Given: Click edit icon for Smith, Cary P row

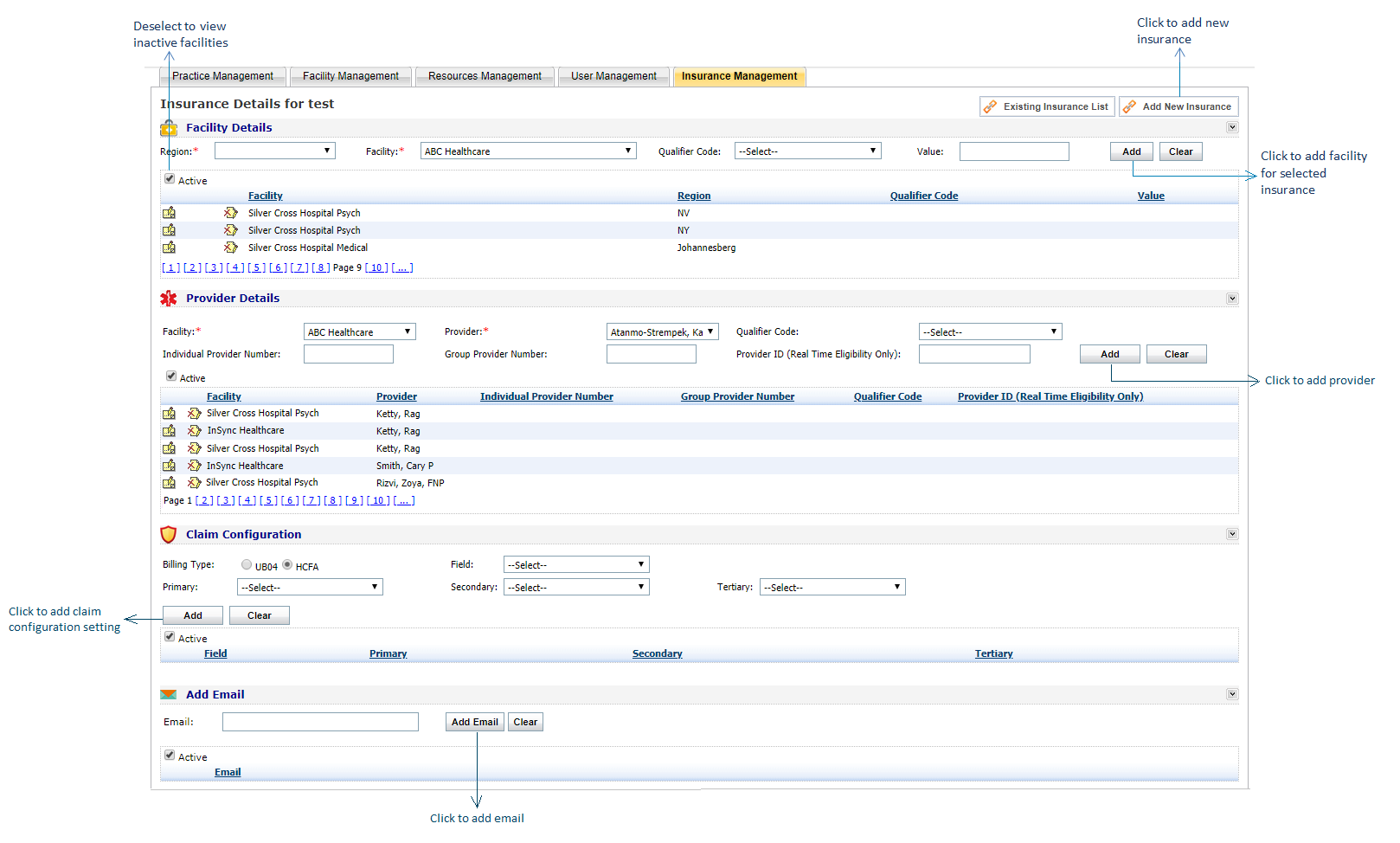Looking at the screenshot, I should [x=169, y=466].
